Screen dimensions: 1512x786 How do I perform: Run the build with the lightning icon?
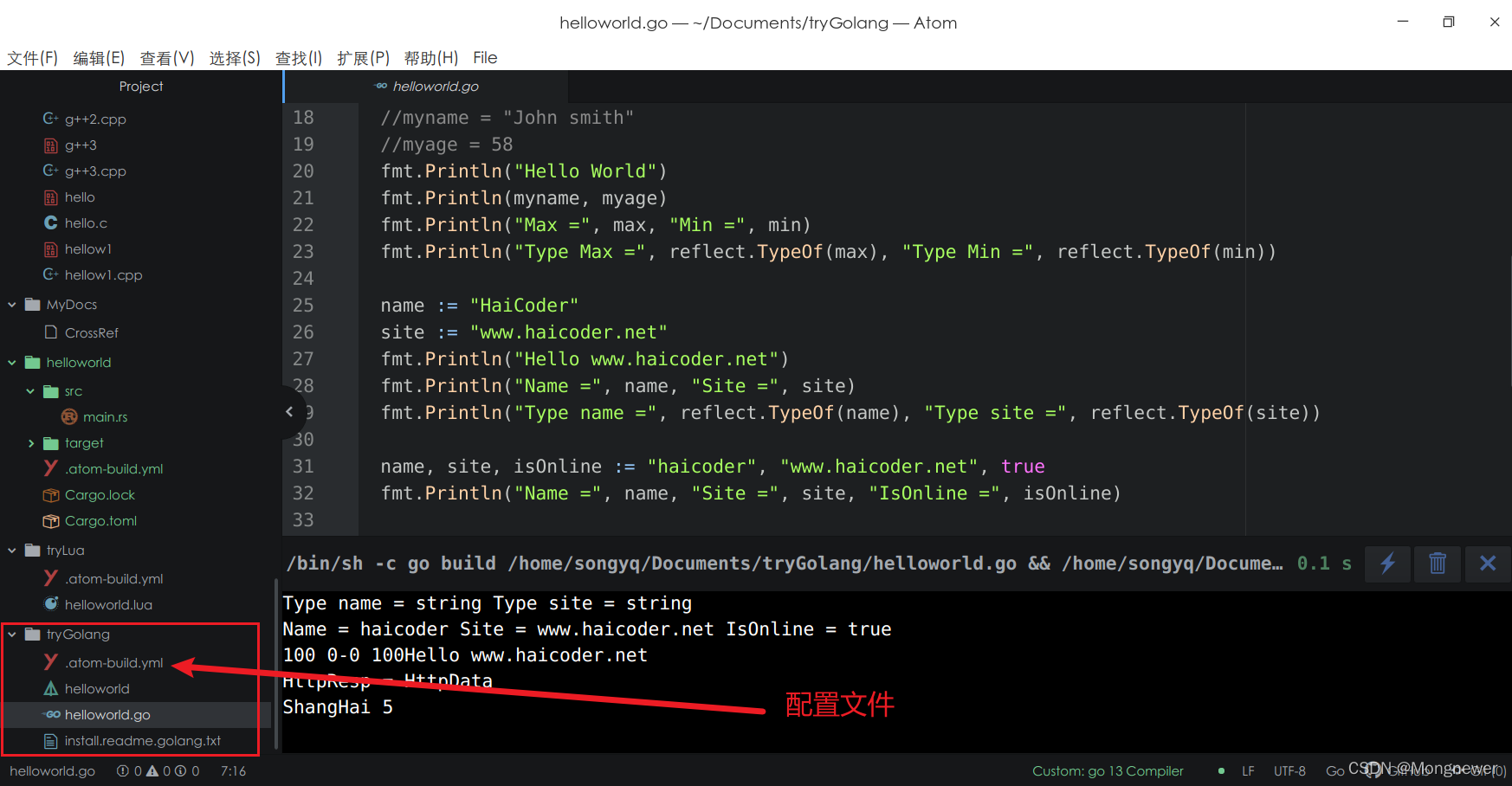pos(1387,564)
